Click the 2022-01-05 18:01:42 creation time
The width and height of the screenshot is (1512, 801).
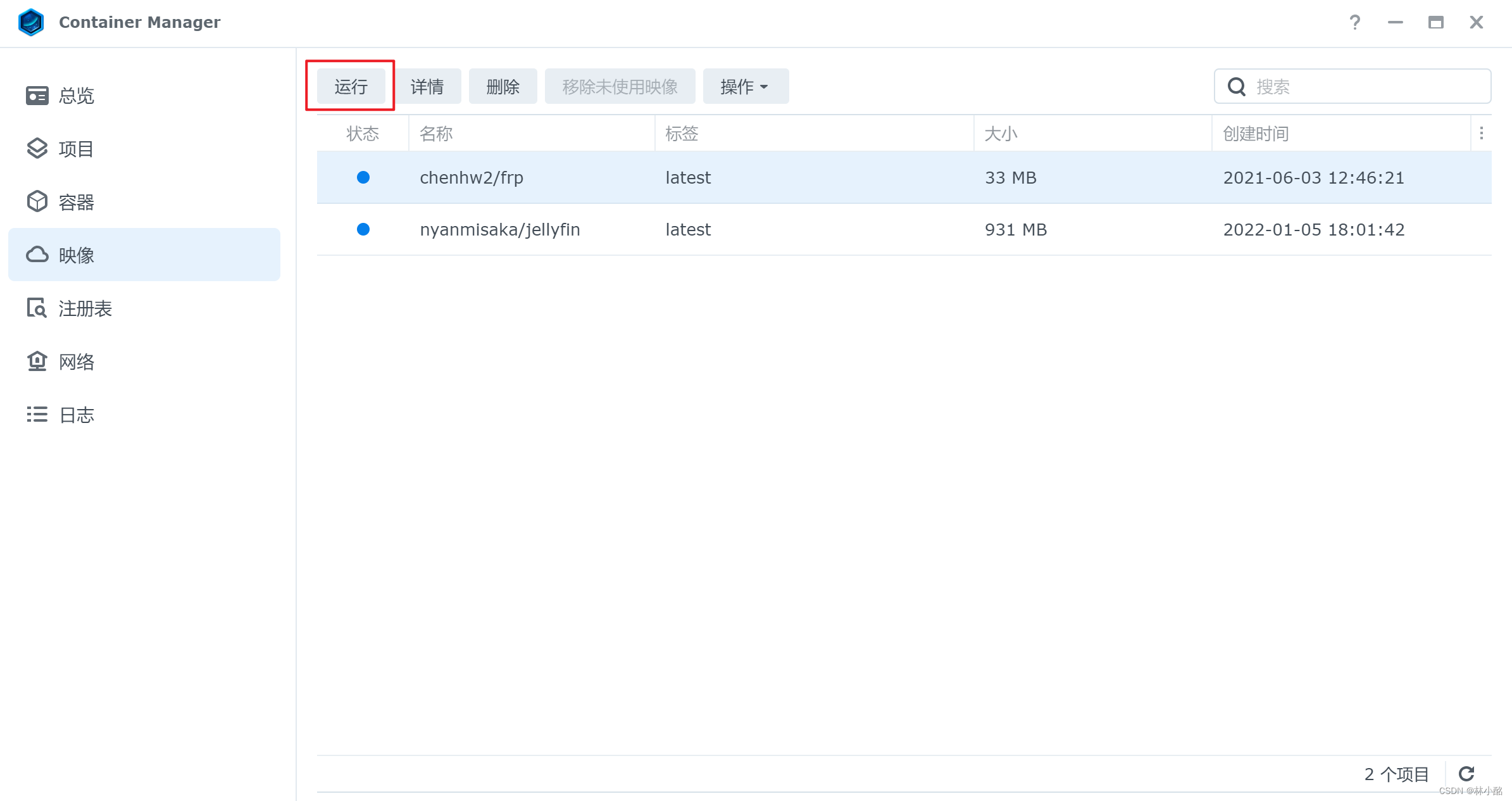(1314, 229)
